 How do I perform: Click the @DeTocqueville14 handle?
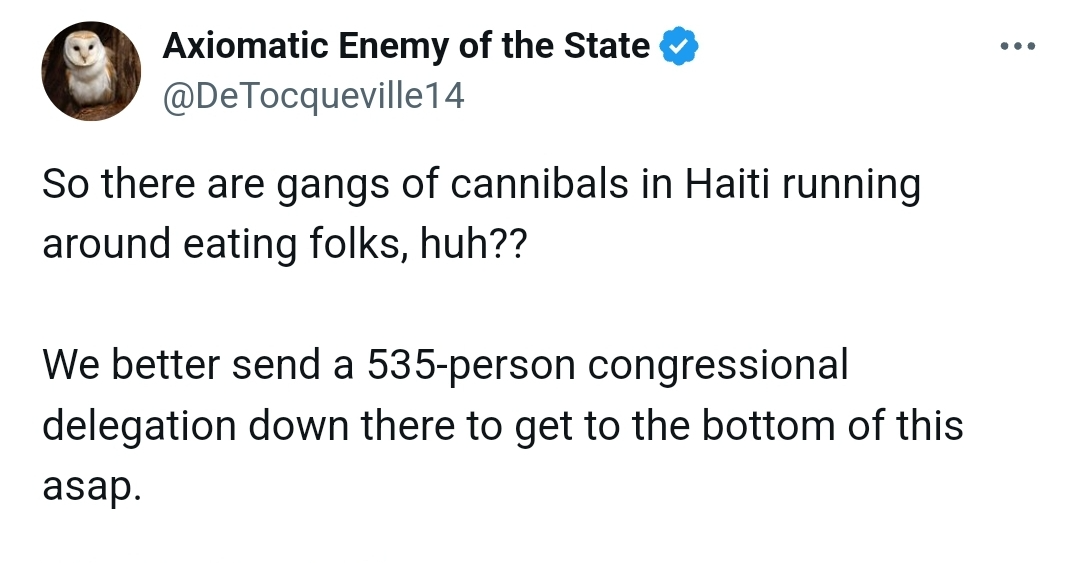pyautogui.click(x=313, y=97)
